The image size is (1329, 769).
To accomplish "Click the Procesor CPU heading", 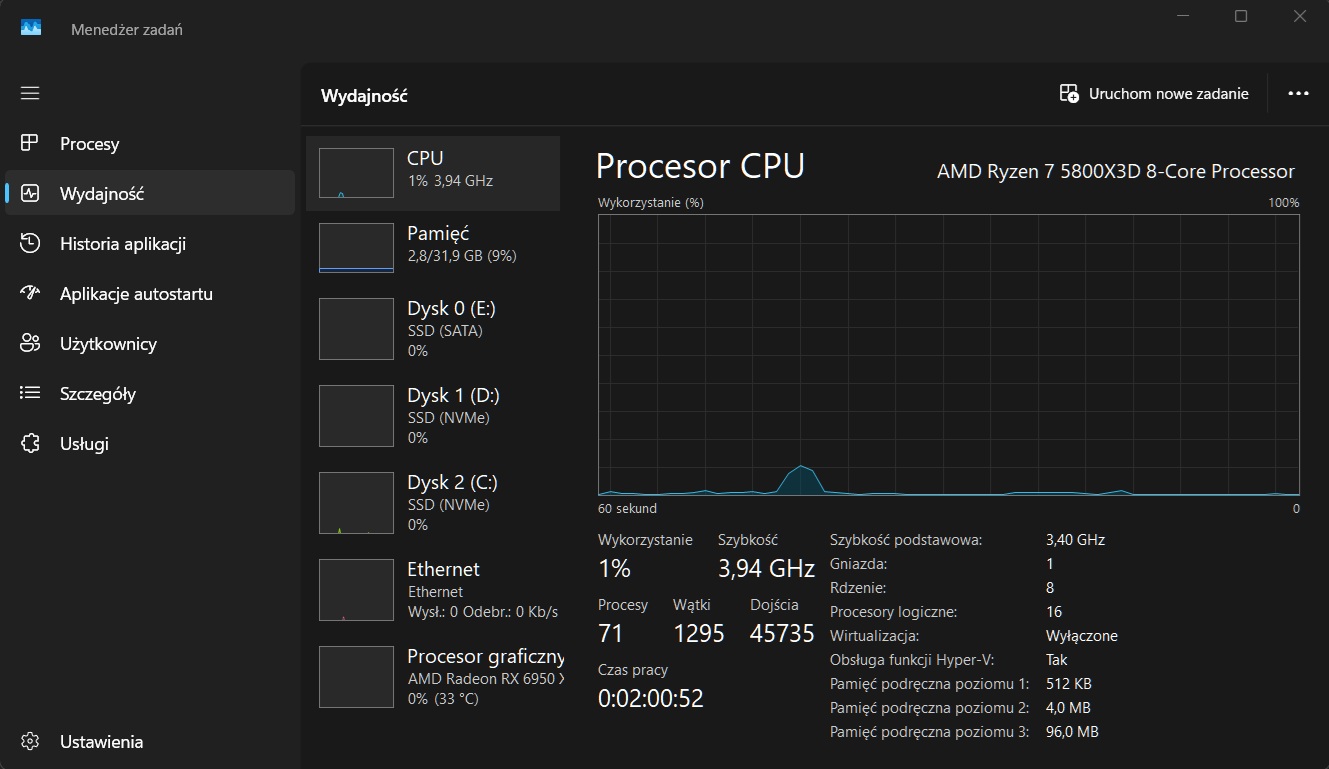I will pos(700,166).
